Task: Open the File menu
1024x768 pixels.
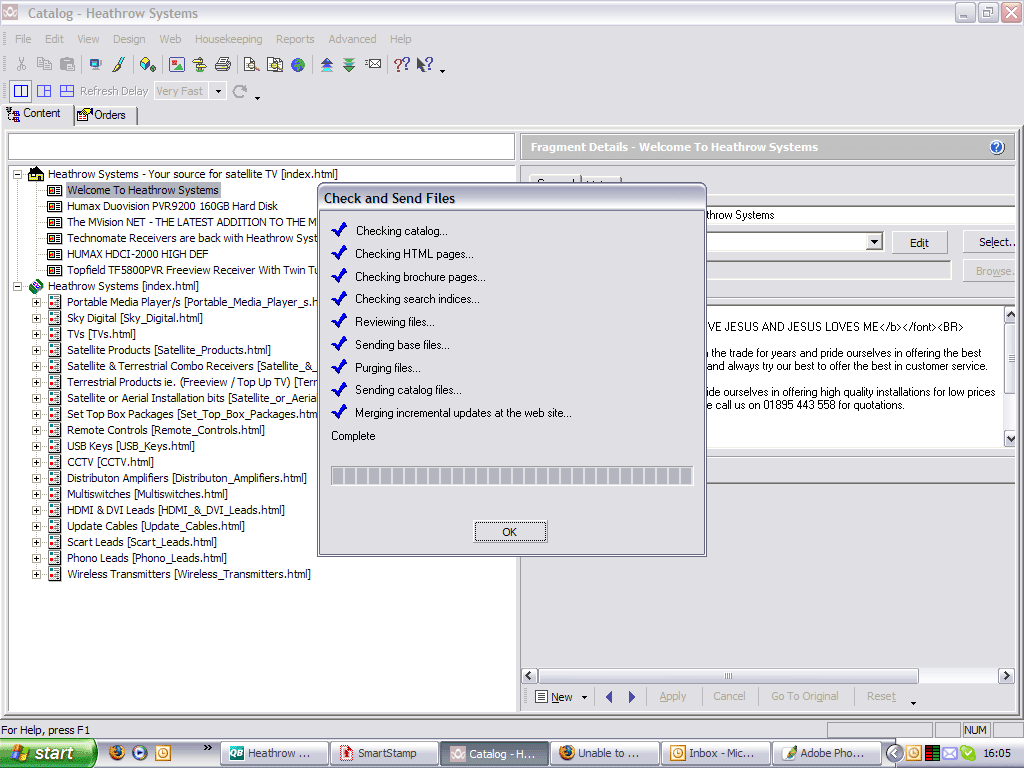Action: click(x=23, y=39)
